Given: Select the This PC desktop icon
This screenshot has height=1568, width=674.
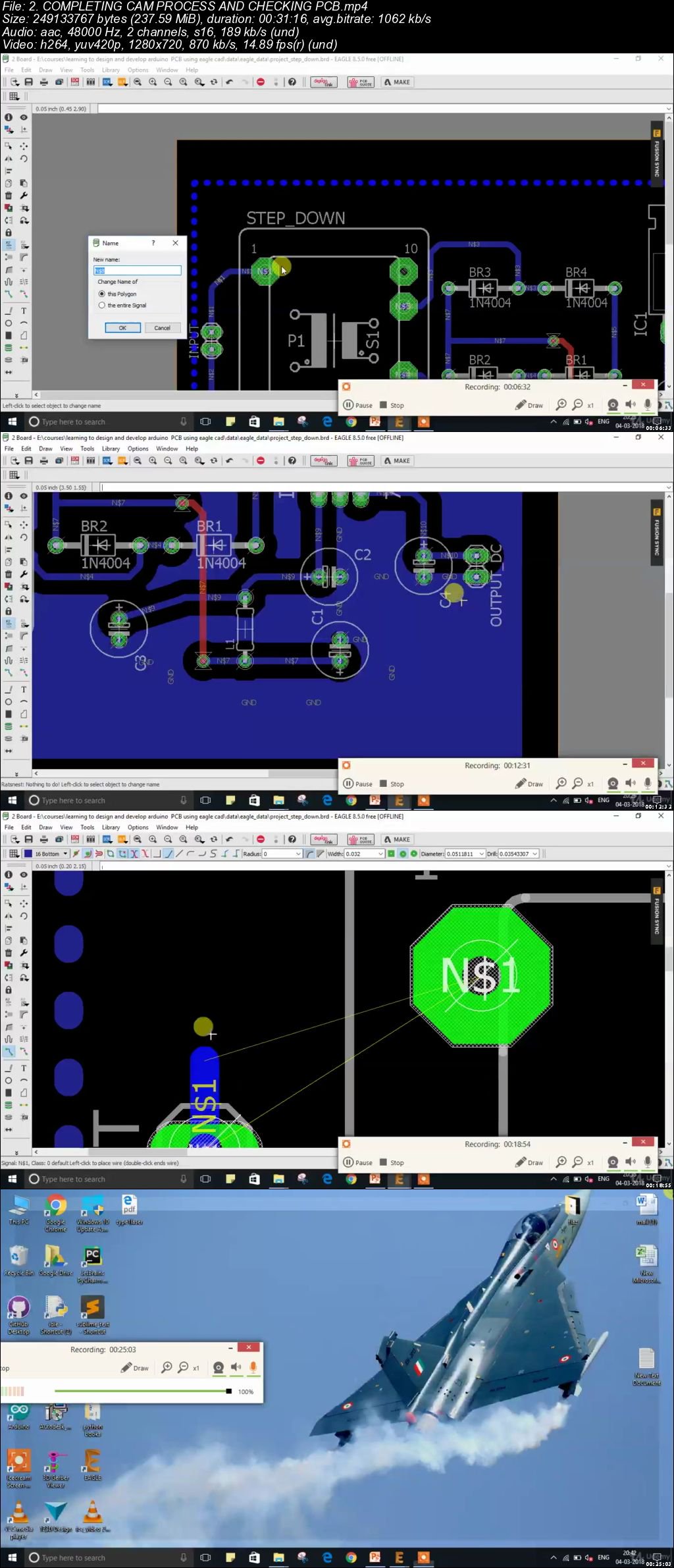Looking at the screenshot, I should click(19, 1210).
